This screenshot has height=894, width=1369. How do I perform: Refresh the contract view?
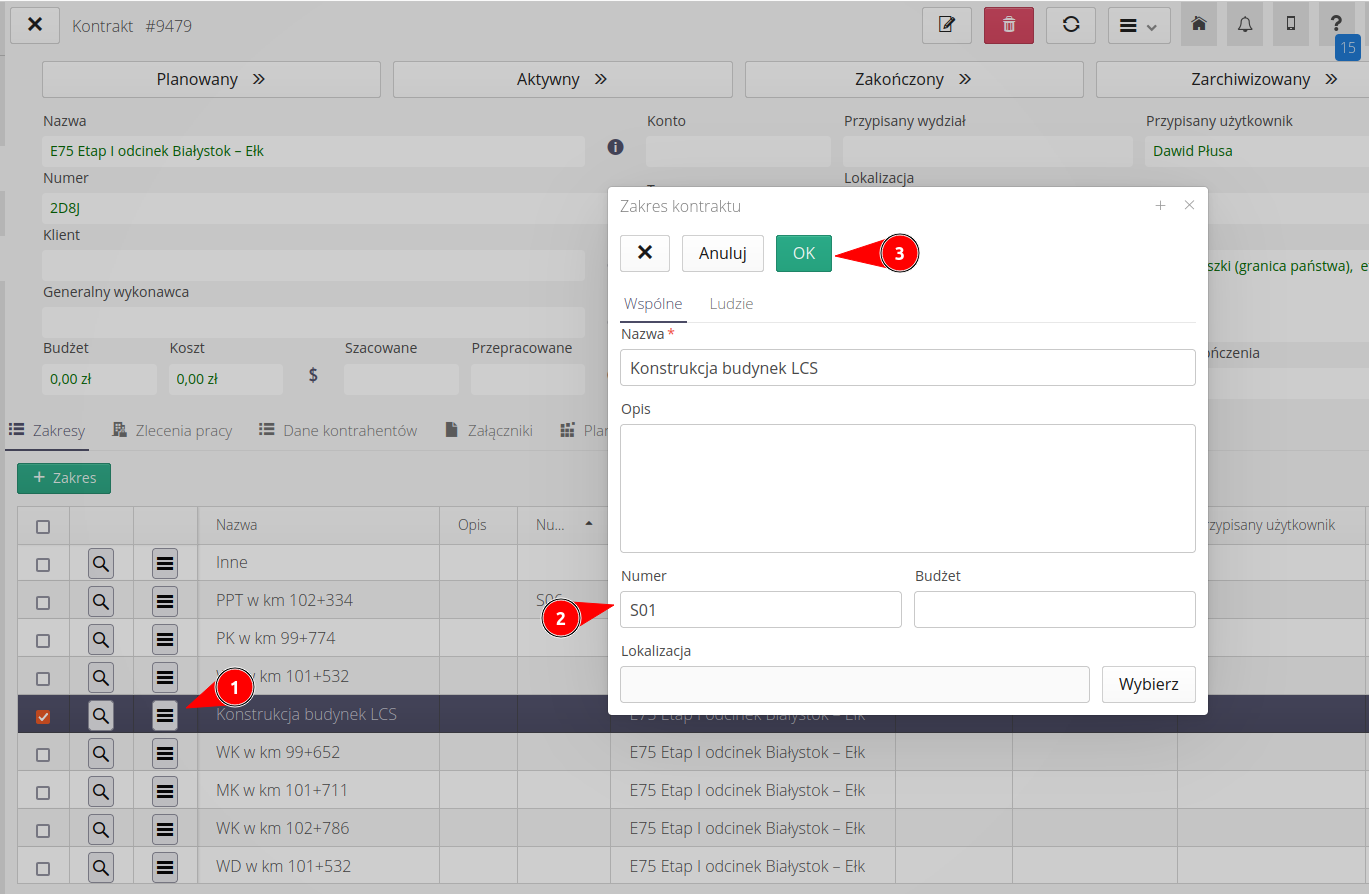click(x=1070, y=25)
